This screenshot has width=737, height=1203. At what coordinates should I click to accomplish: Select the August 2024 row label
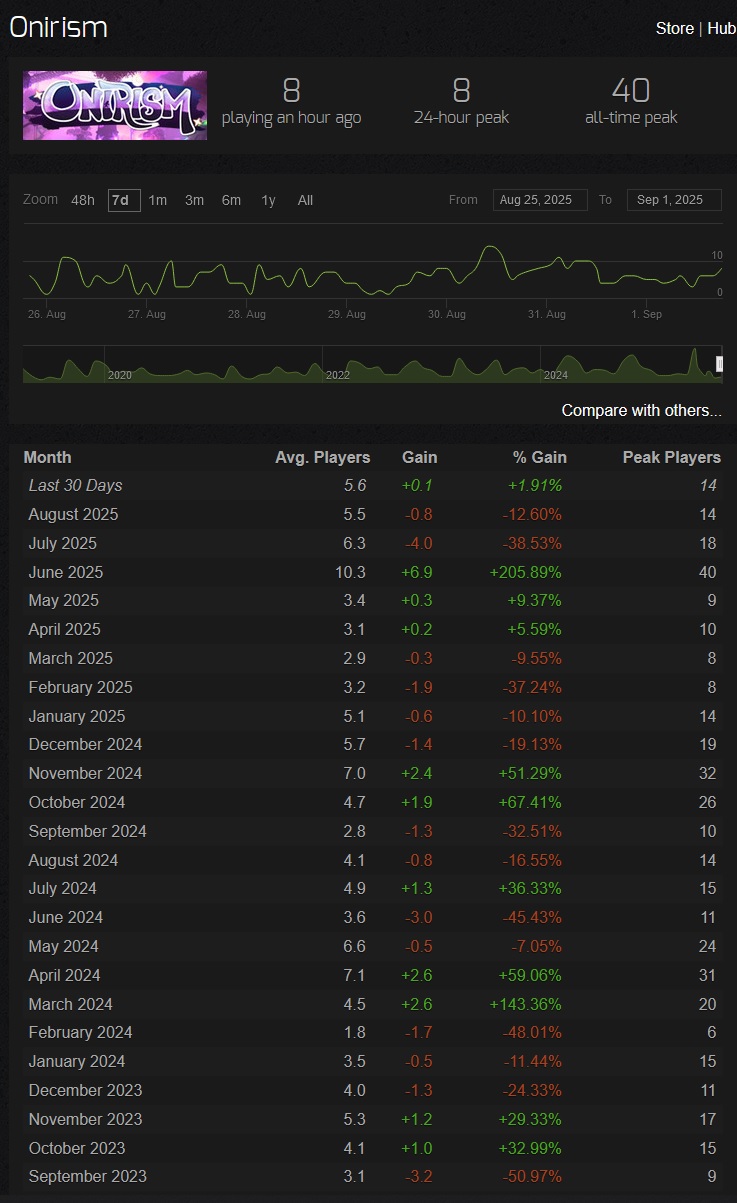(x=73, y=860)
